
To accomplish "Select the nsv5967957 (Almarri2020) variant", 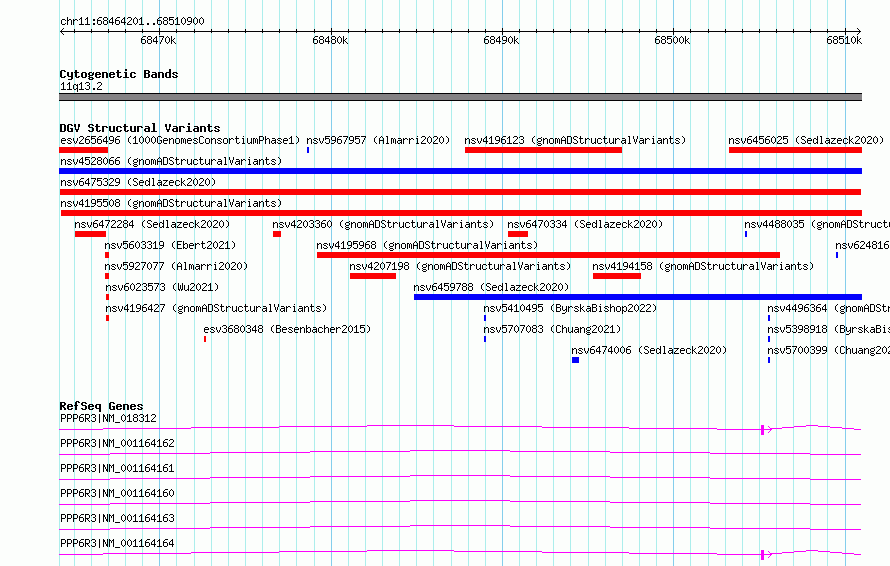I will (378, 140).
